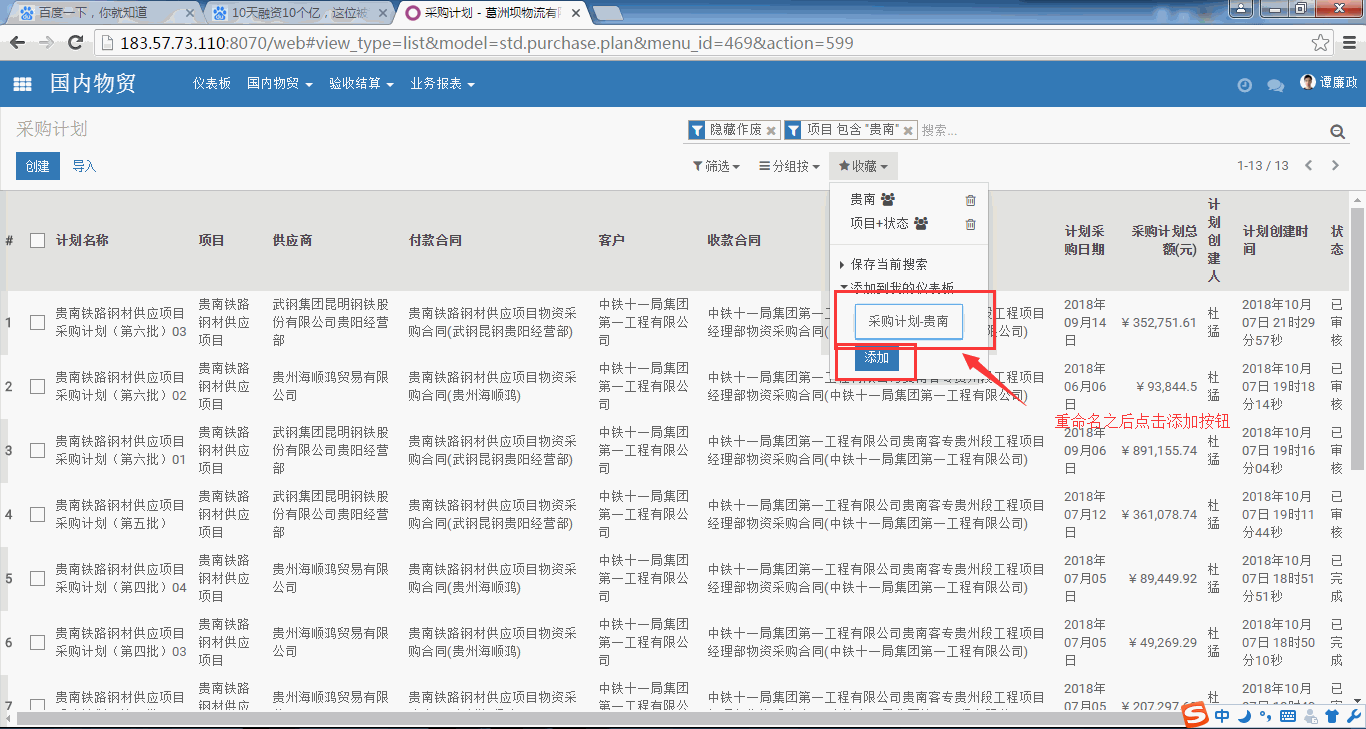Open the conversations chat icon
The image size is (1366, 729).
tap(1275, 86)
